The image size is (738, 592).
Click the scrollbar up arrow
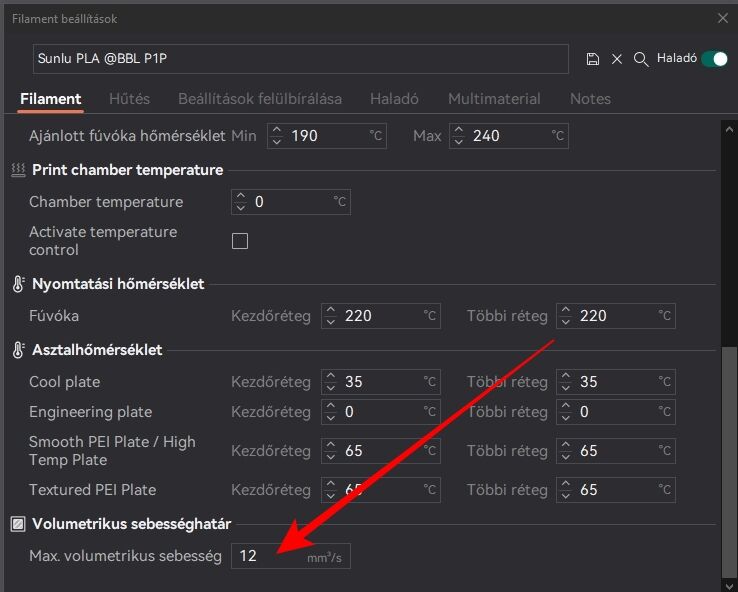729,129
